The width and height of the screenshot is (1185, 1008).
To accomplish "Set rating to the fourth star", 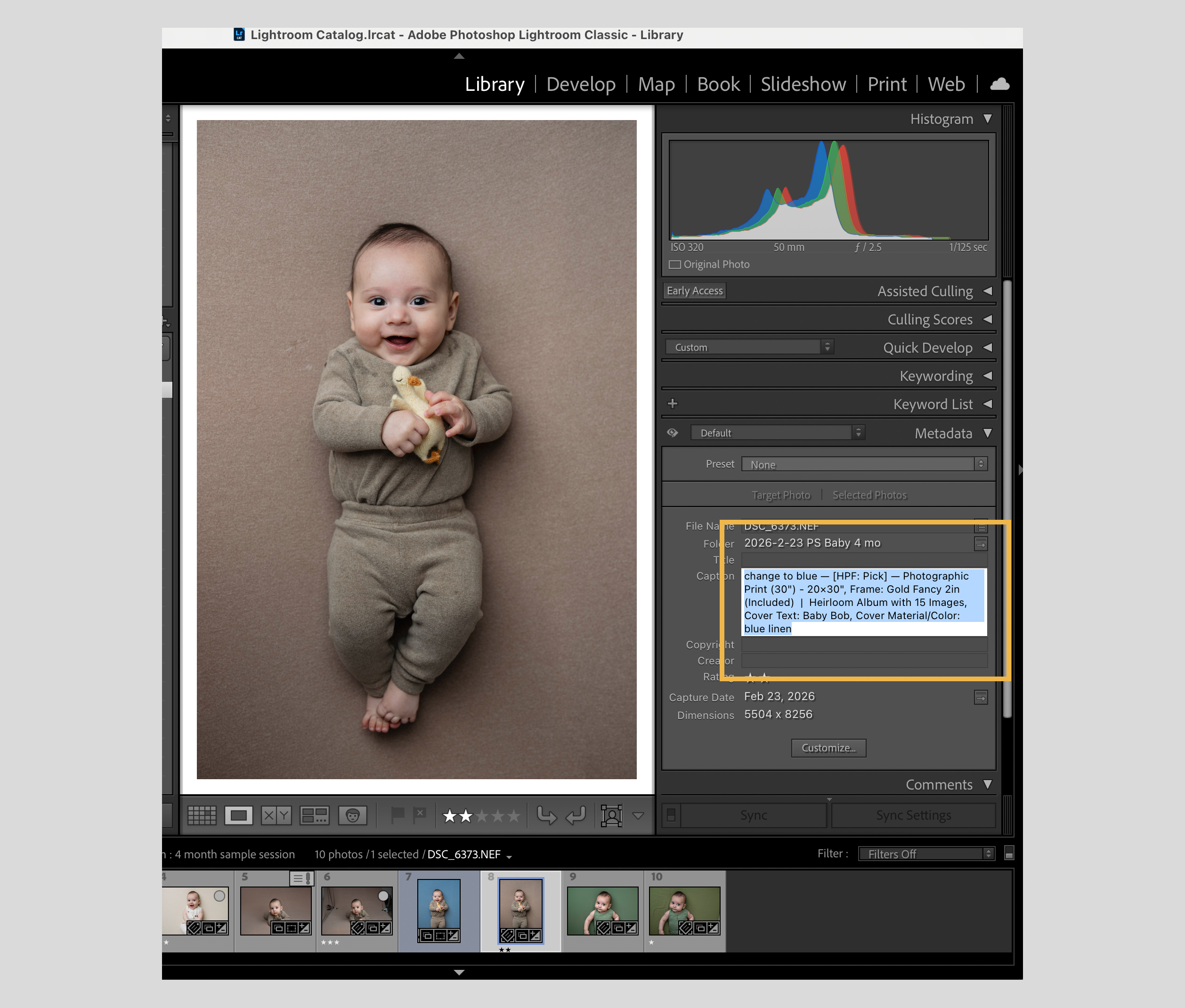I will tap(498, 816).
